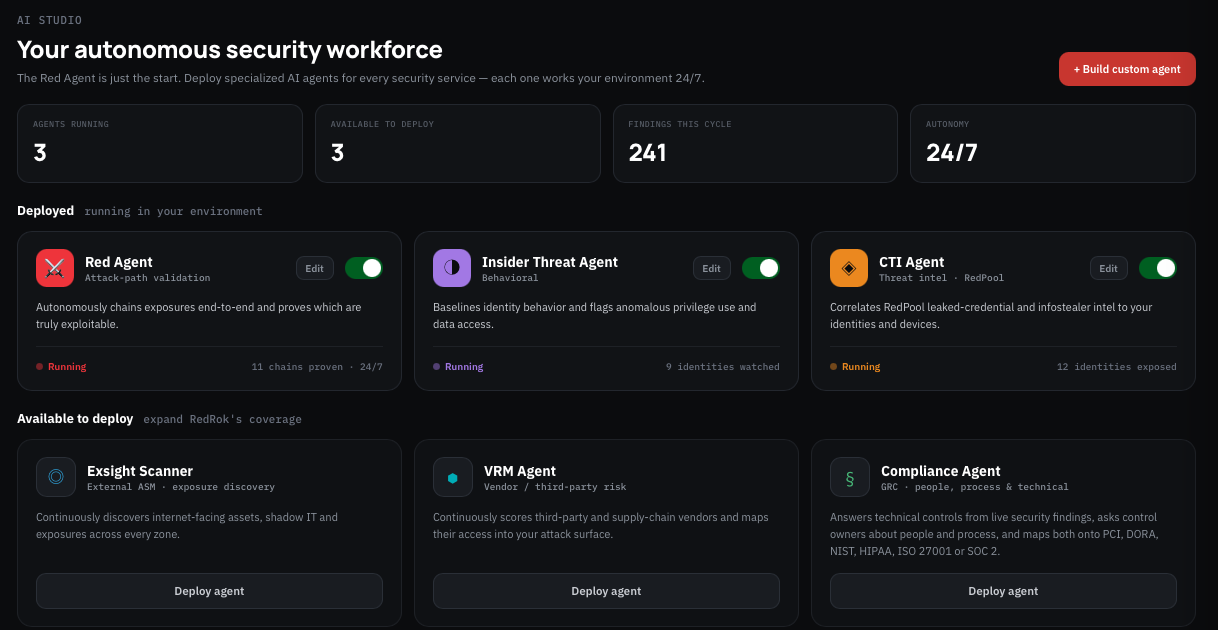Click the CTI Agent orange diamond icon
Viewport: 1218px width, 630px height.
[849, 268]
